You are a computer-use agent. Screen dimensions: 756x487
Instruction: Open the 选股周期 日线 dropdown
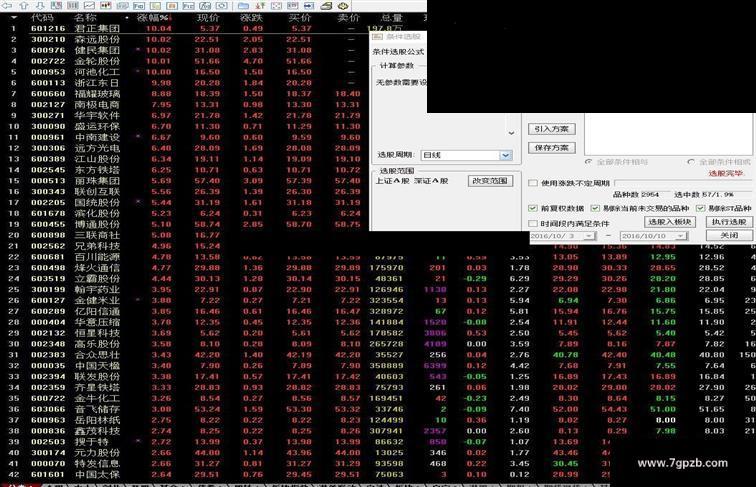coord(505,155)
